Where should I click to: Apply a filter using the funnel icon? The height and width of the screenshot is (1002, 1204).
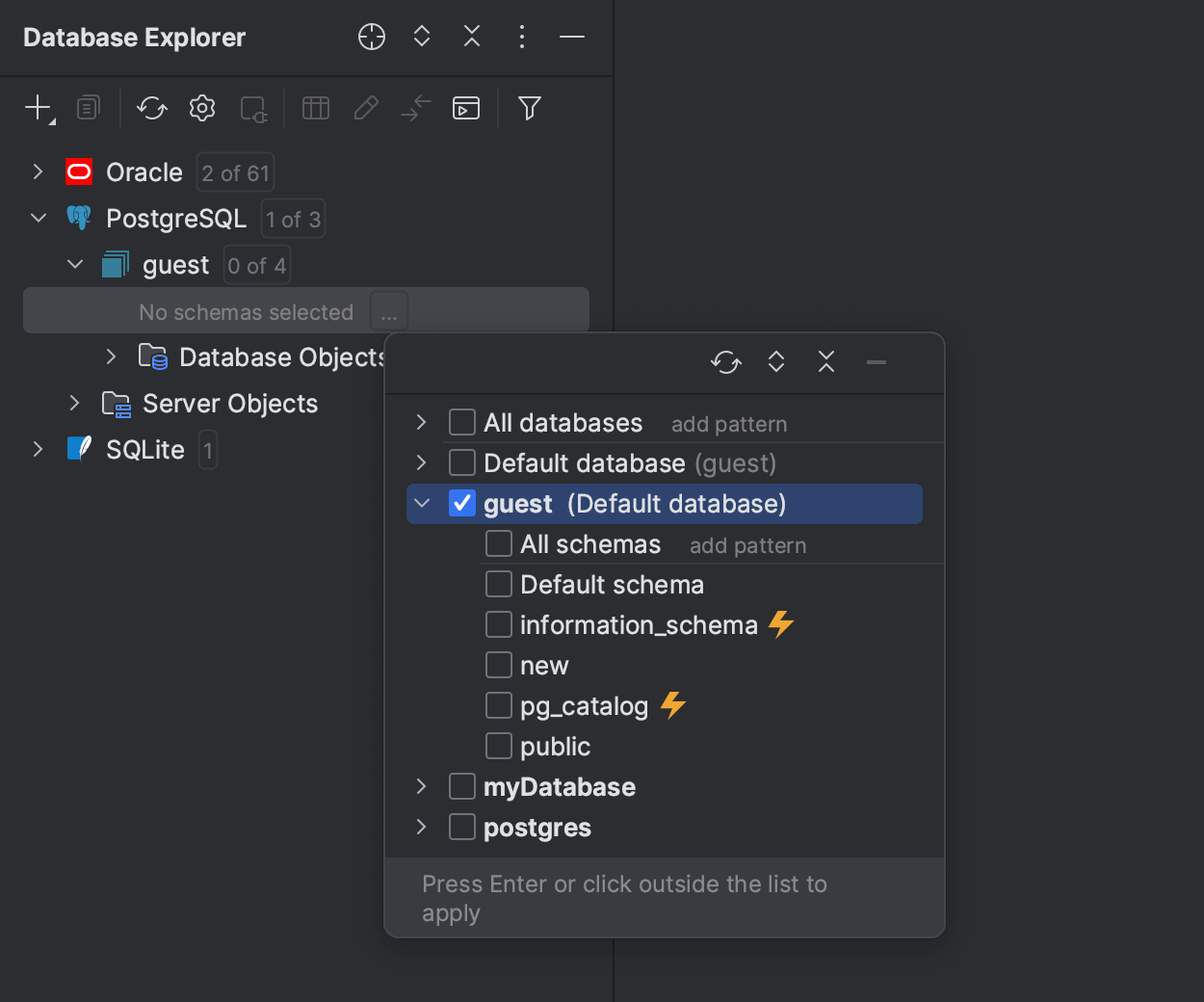click(x=529, y=108)
